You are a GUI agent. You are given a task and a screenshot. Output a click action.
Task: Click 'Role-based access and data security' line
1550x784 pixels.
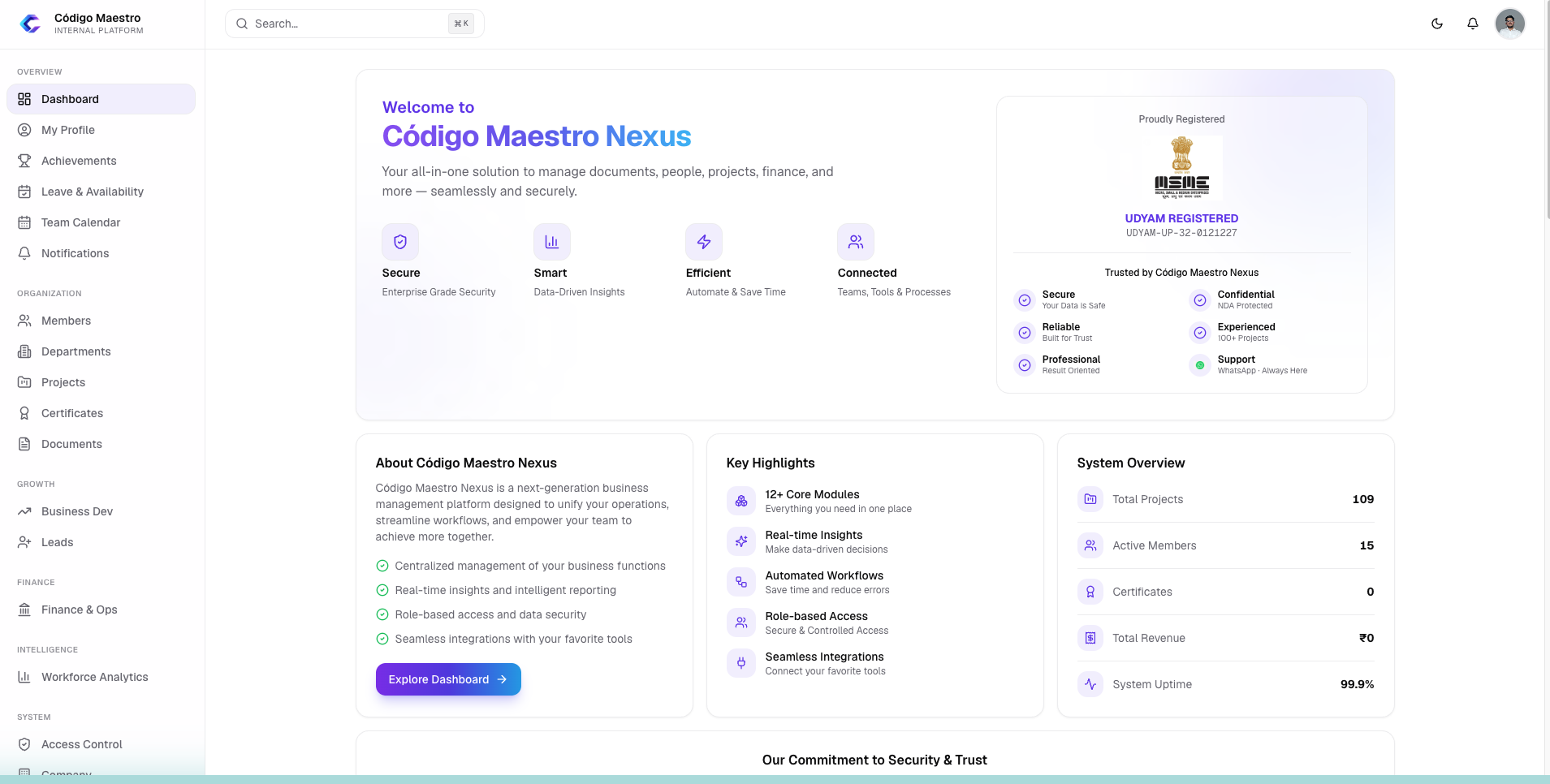pos(490,614)
